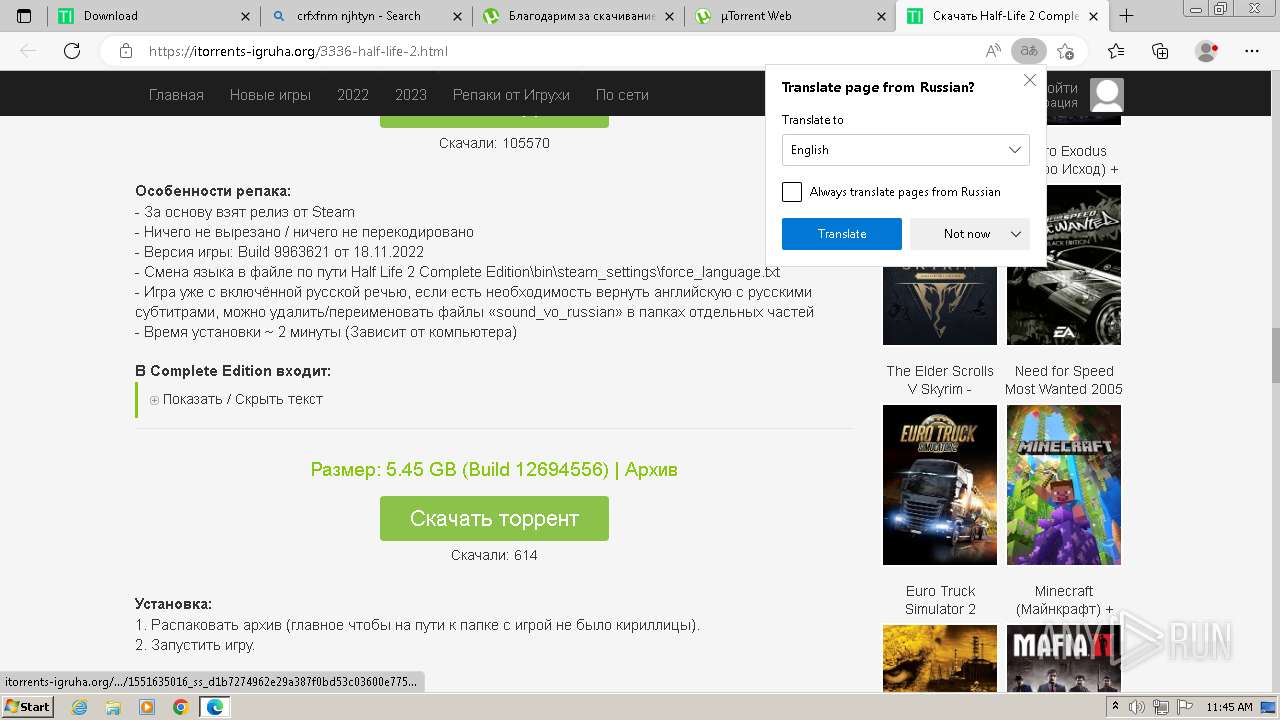Click the page vertical scrollbar thumb
Screen dimensions: 1280x720
[1275, 355]
